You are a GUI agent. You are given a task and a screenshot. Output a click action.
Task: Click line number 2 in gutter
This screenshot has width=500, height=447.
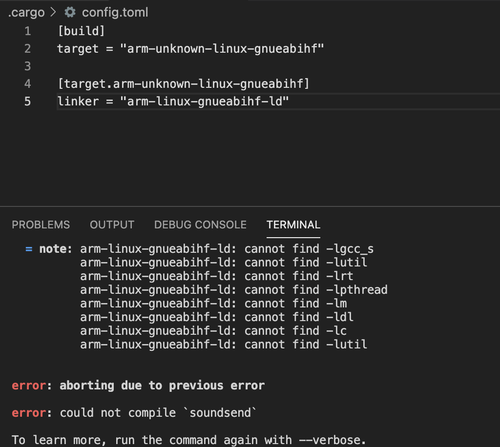(x=28, y=49)
